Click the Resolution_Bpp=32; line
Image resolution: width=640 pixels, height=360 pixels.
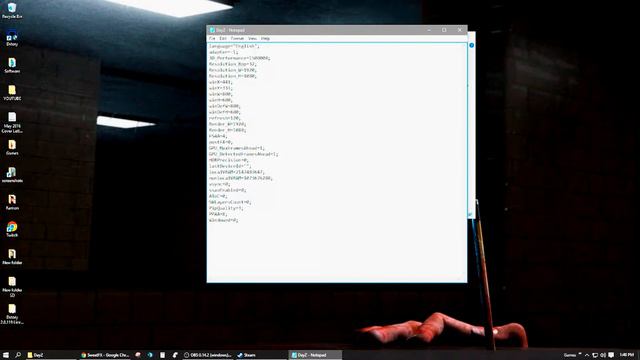point(232,64)
